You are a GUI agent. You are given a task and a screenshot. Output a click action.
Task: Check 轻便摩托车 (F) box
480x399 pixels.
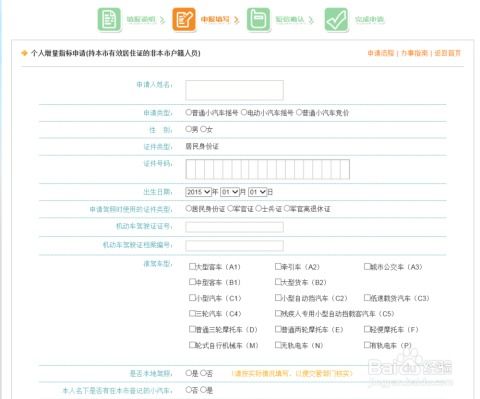click(367, 329)
